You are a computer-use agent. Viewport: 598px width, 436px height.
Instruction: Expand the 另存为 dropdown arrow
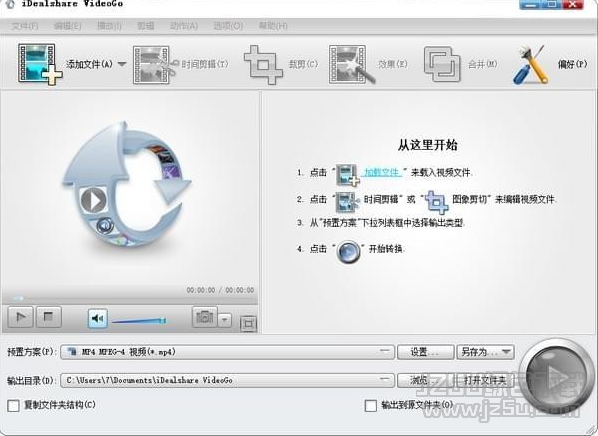pyautogui.click(x=507, y=352)
